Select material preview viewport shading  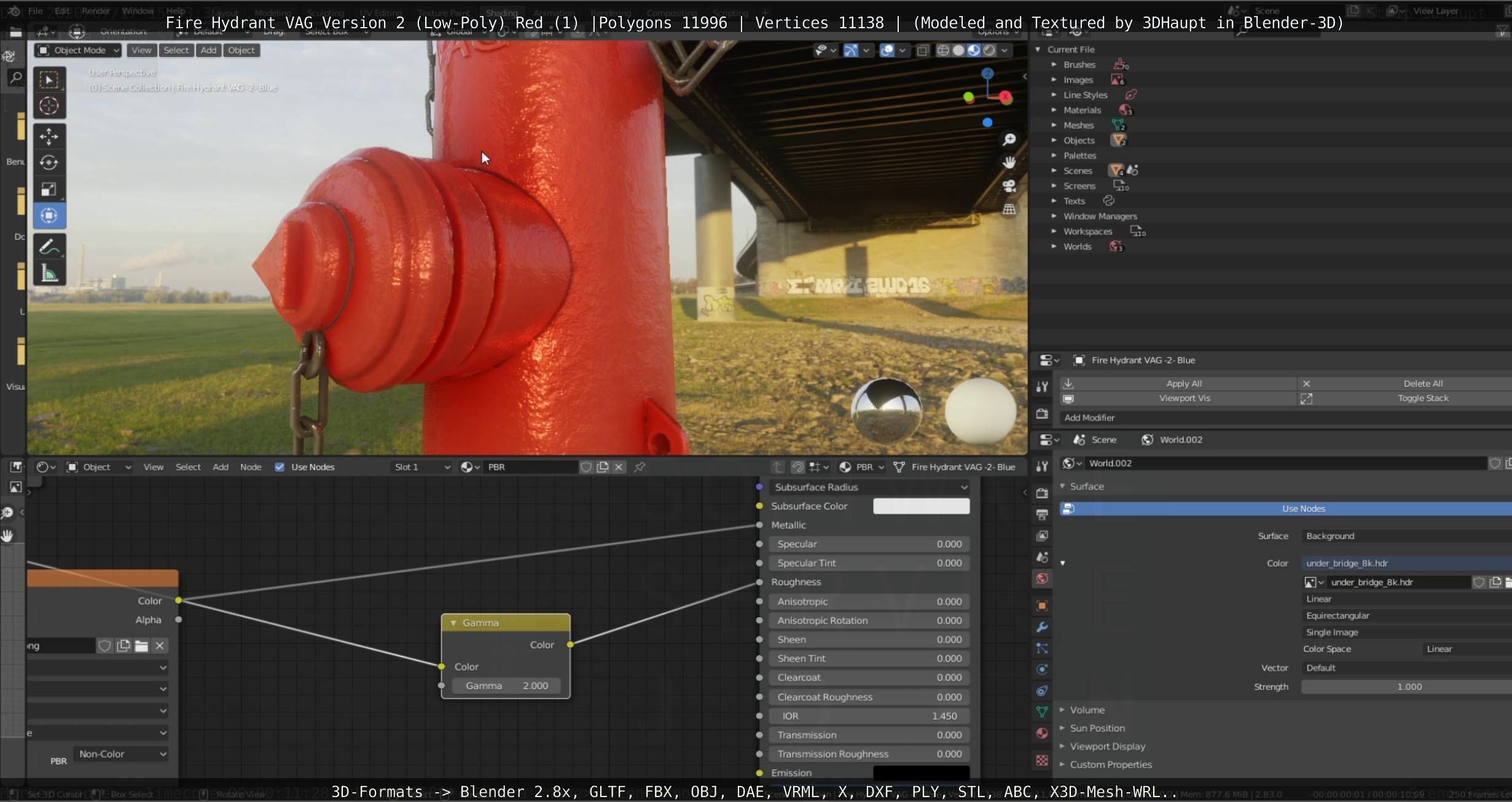[973, 50]
